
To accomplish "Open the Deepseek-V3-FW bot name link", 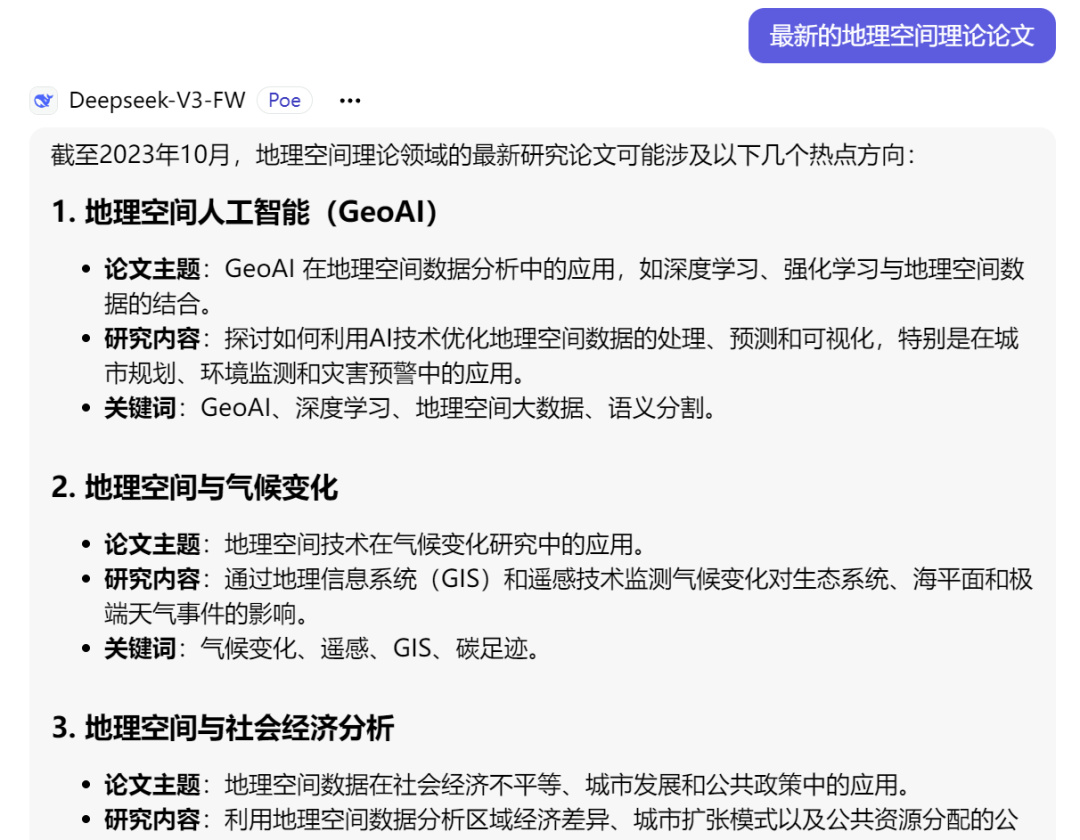I will coord(157,101).
